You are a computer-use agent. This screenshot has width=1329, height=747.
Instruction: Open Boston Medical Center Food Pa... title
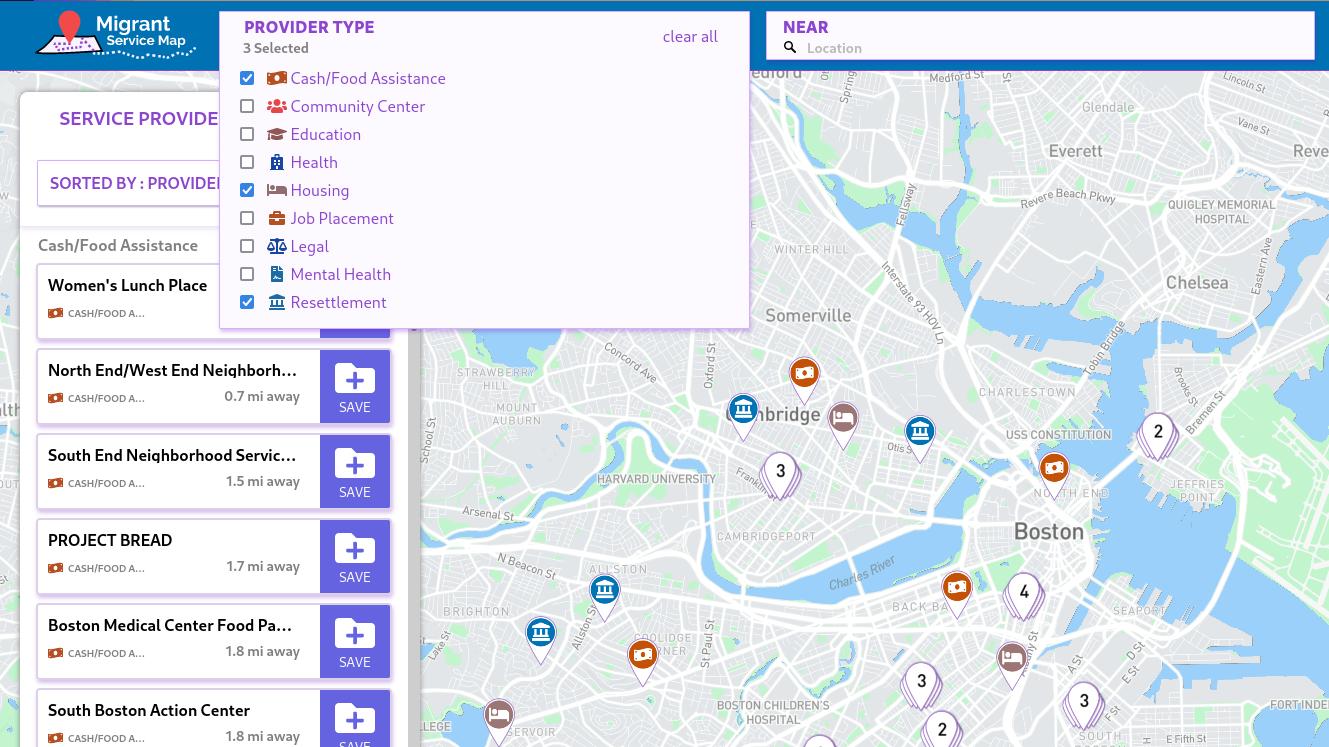[170, 625]
